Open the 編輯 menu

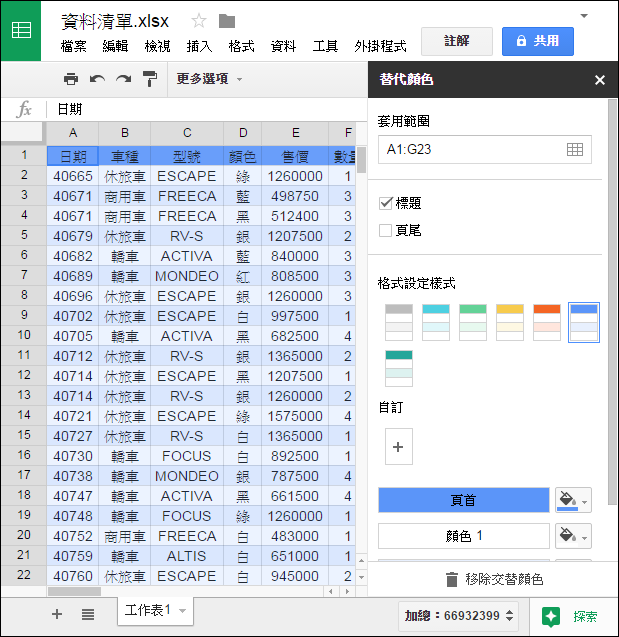(x=115, y=46)
